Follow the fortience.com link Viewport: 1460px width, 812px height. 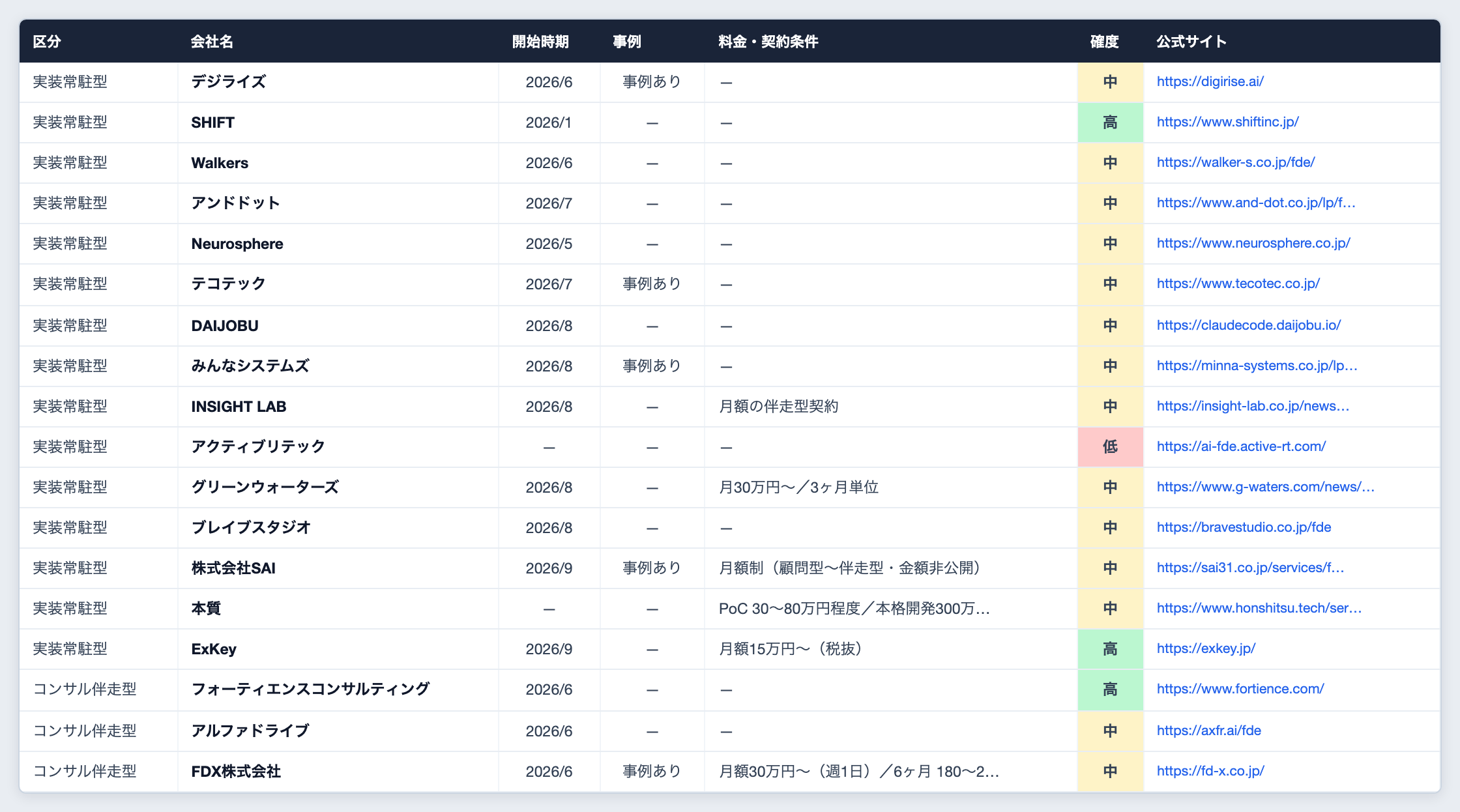(1240, 689)
